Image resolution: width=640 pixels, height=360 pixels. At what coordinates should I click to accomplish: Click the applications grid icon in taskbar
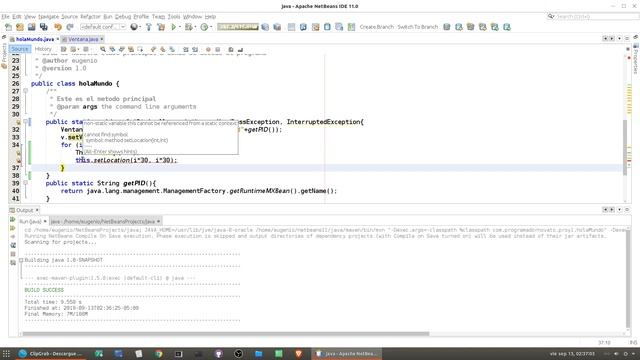[6, 354]
